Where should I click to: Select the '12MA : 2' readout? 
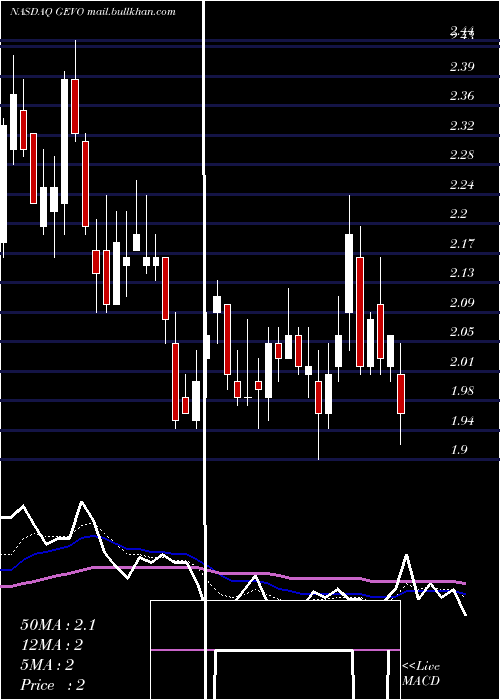click(x=52, y=645)
